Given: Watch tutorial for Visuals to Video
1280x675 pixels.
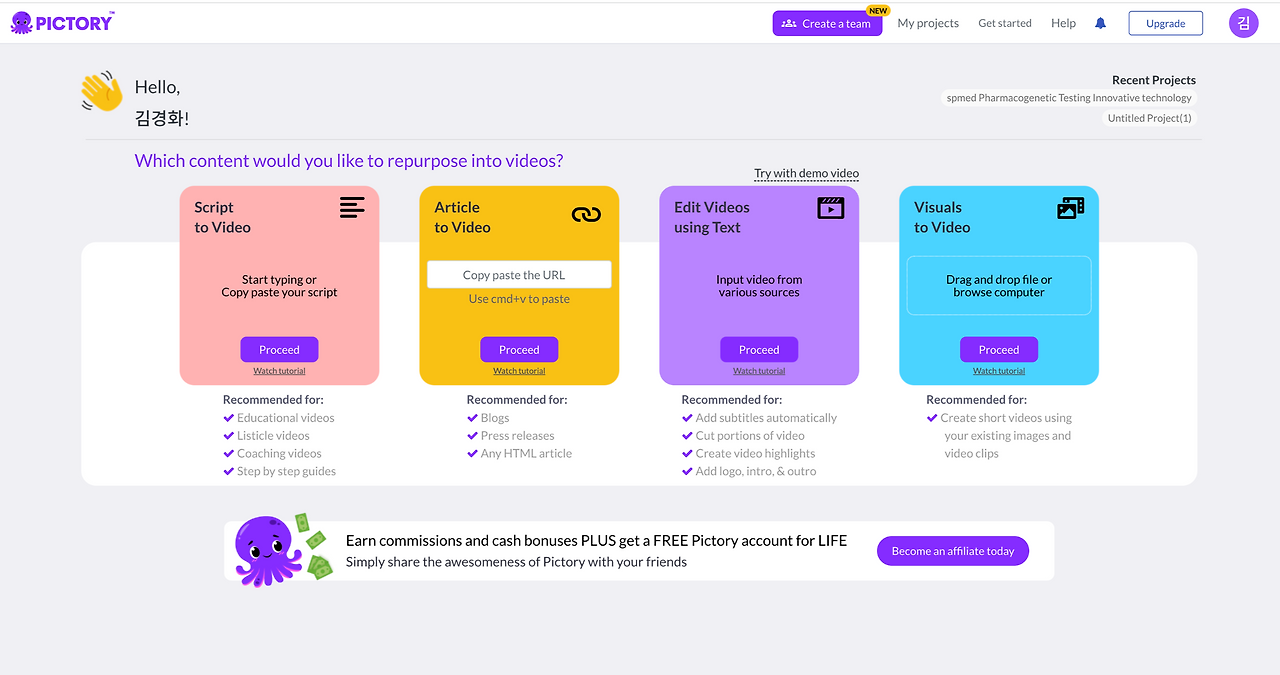Looking at the screenshot, I should coord(999,371).
